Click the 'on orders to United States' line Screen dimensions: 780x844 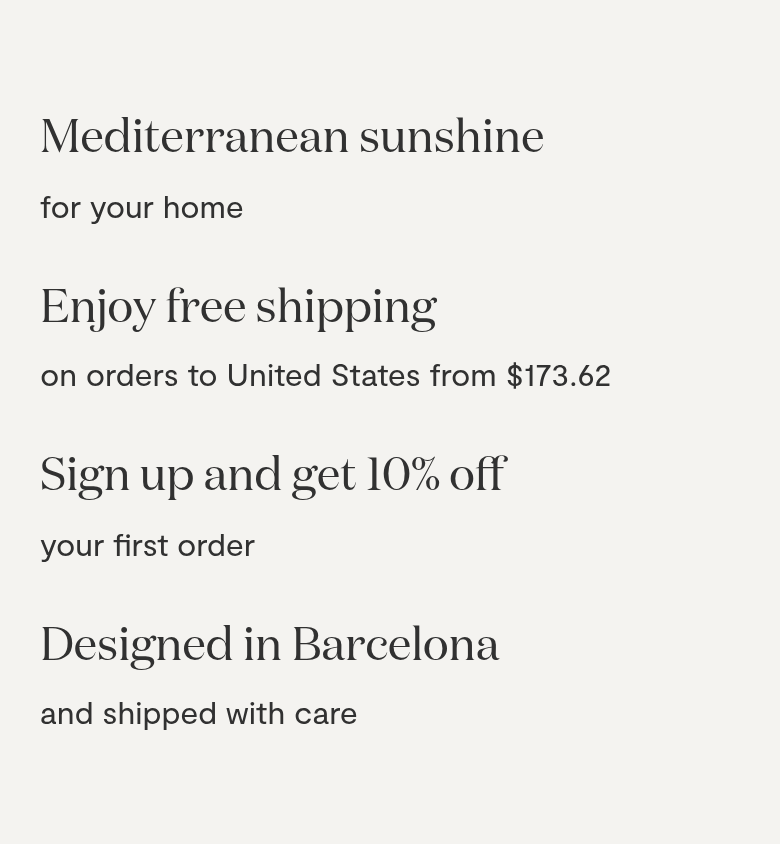click(326, 375)
